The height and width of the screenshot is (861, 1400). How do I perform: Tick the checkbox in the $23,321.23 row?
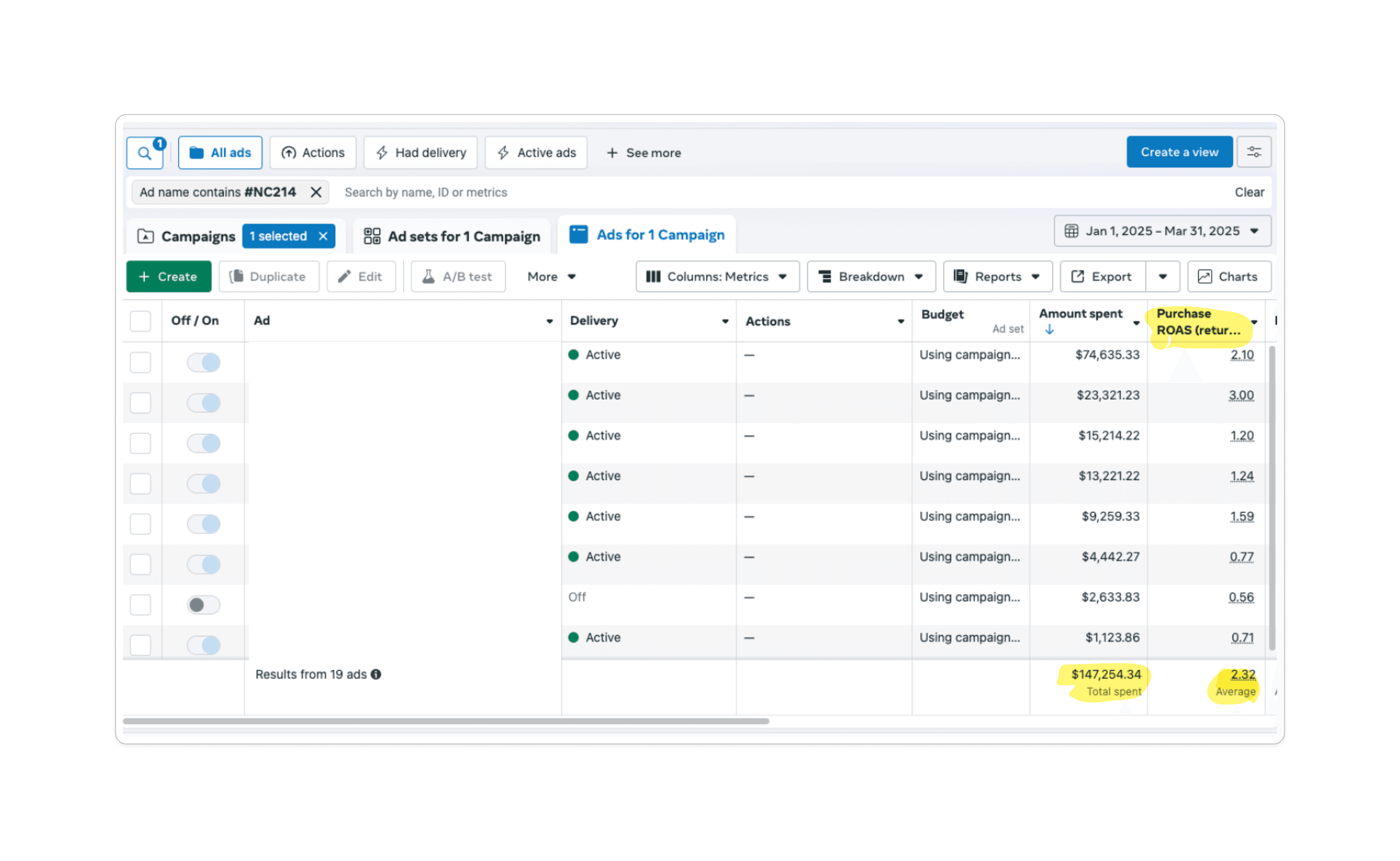click(140, 403)
